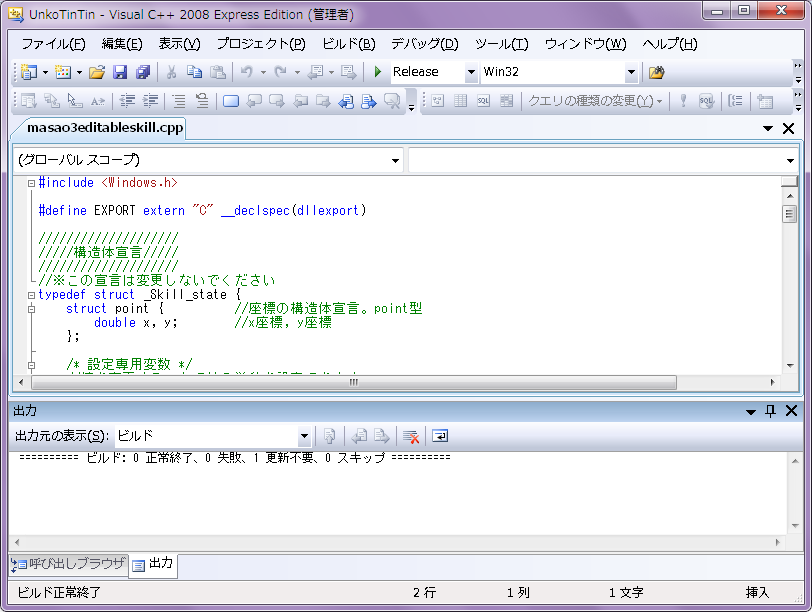The width and height of the screenshot is (812, 612).
Task: Click the Navigate Backward icon
Action: (x=315, y=72)
